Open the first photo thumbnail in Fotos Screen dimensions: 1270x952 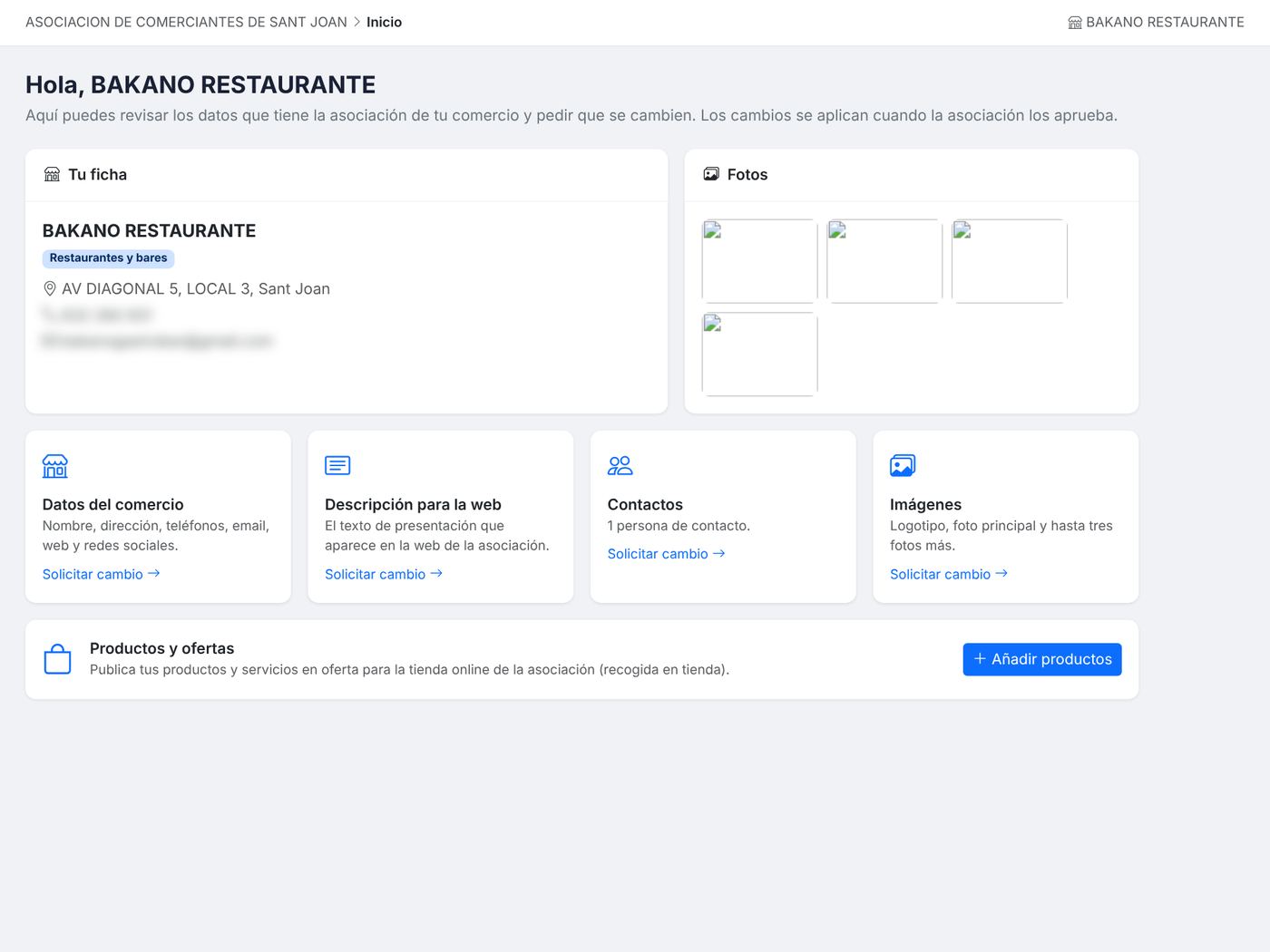760,261
